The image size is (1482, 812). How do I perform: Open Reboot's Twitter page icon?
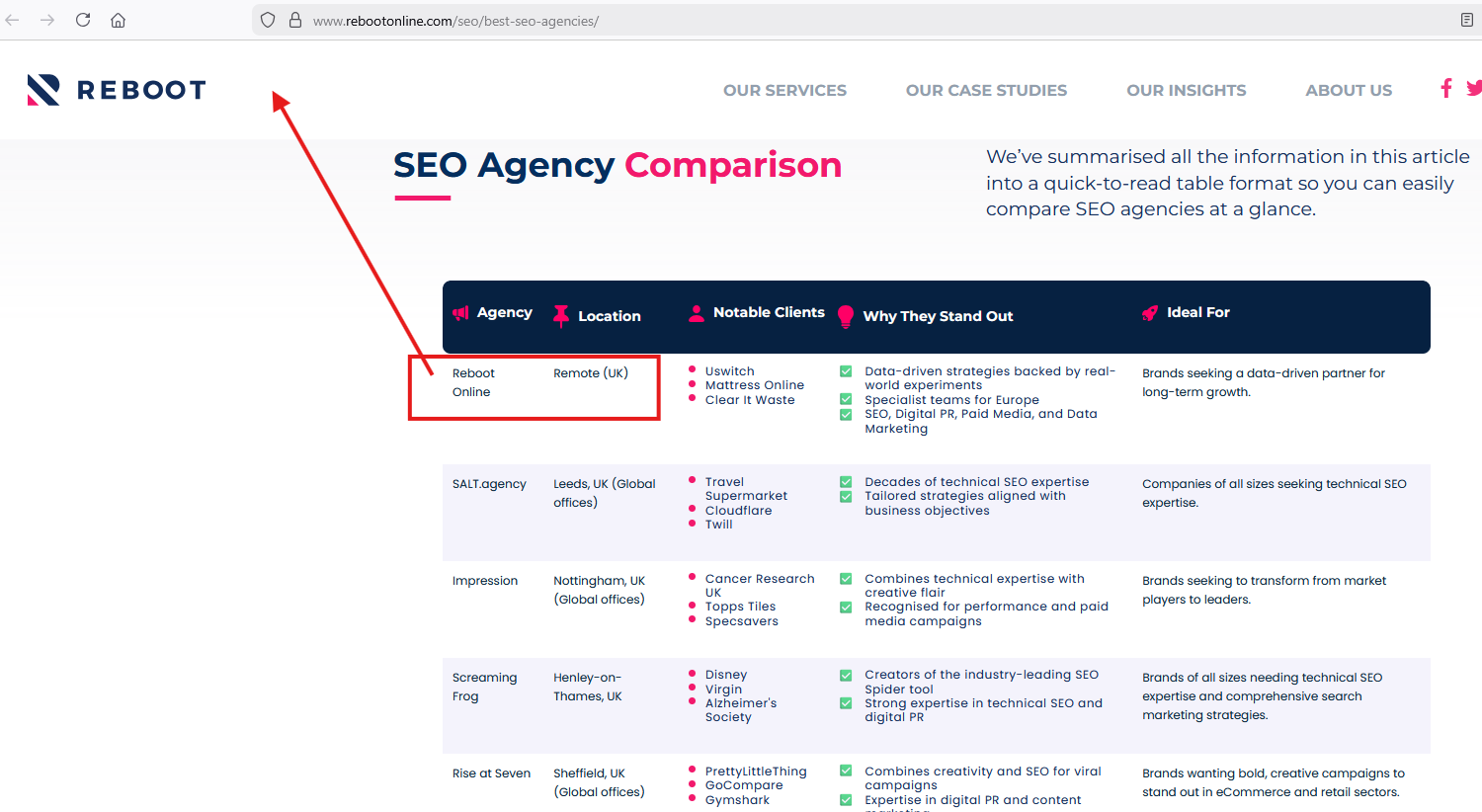tap(1474, 89)
